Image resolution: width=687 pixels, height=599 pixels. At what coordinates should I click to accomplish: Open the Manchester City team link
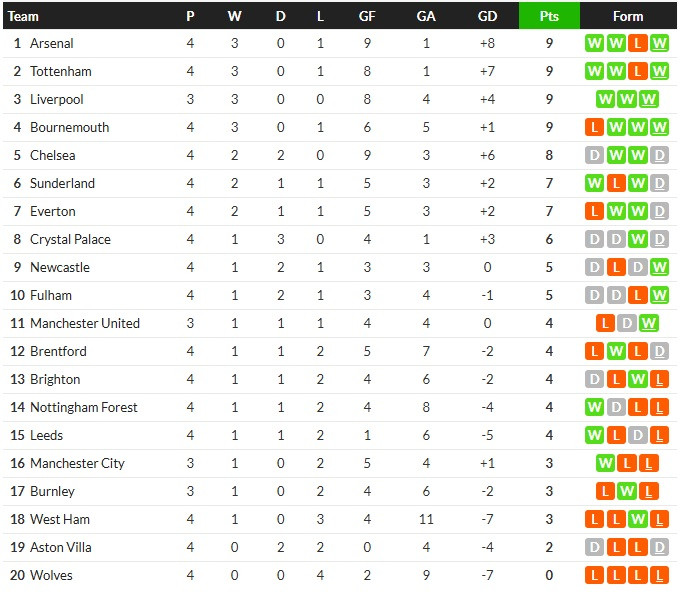click(x=77, y=464)
